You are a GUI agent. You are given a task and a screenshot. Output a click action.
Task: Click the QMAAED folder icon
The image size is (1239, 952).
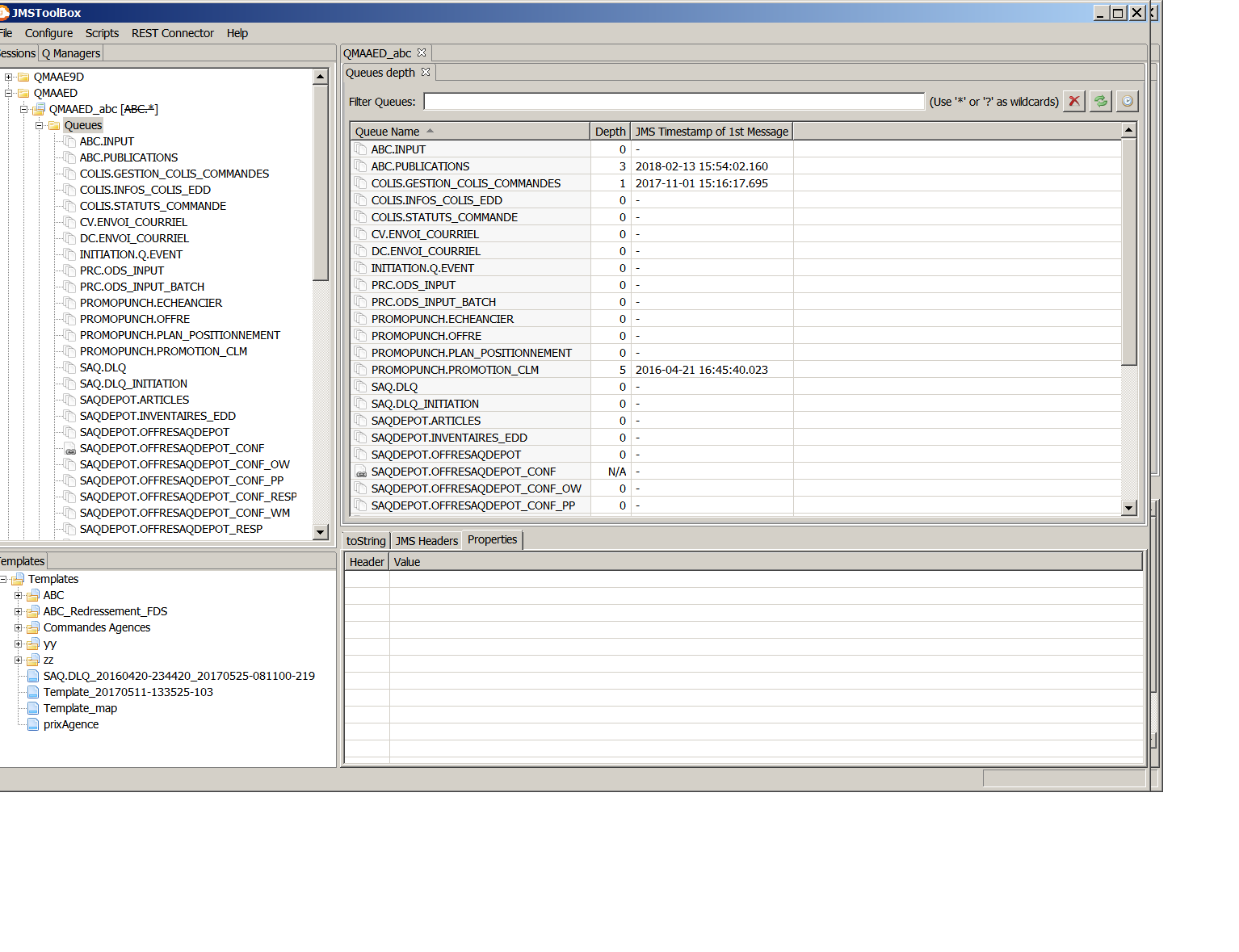tap(23, 93)
